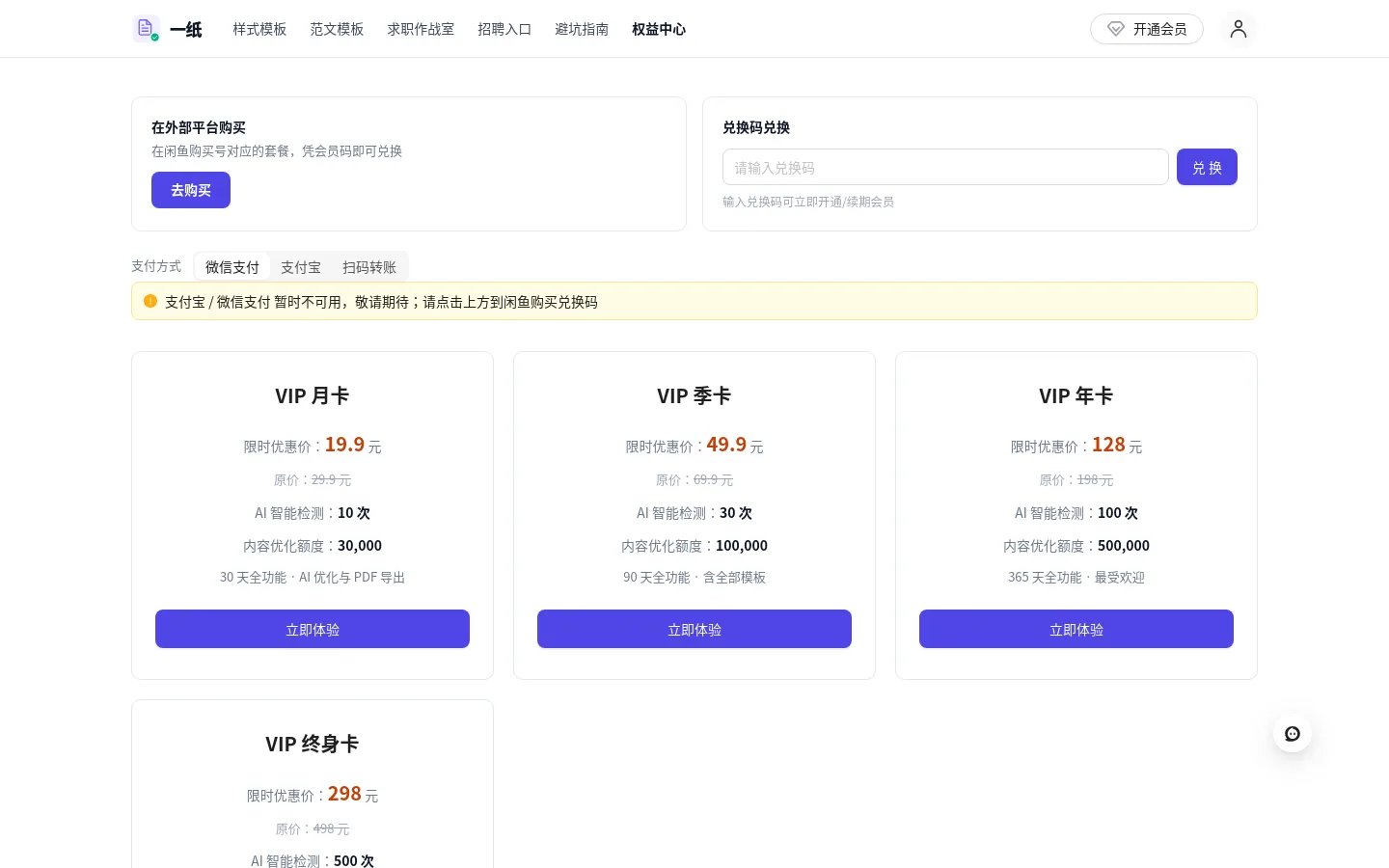
Task: Open 范文模板 in the navigation
Action: point(337,29)
